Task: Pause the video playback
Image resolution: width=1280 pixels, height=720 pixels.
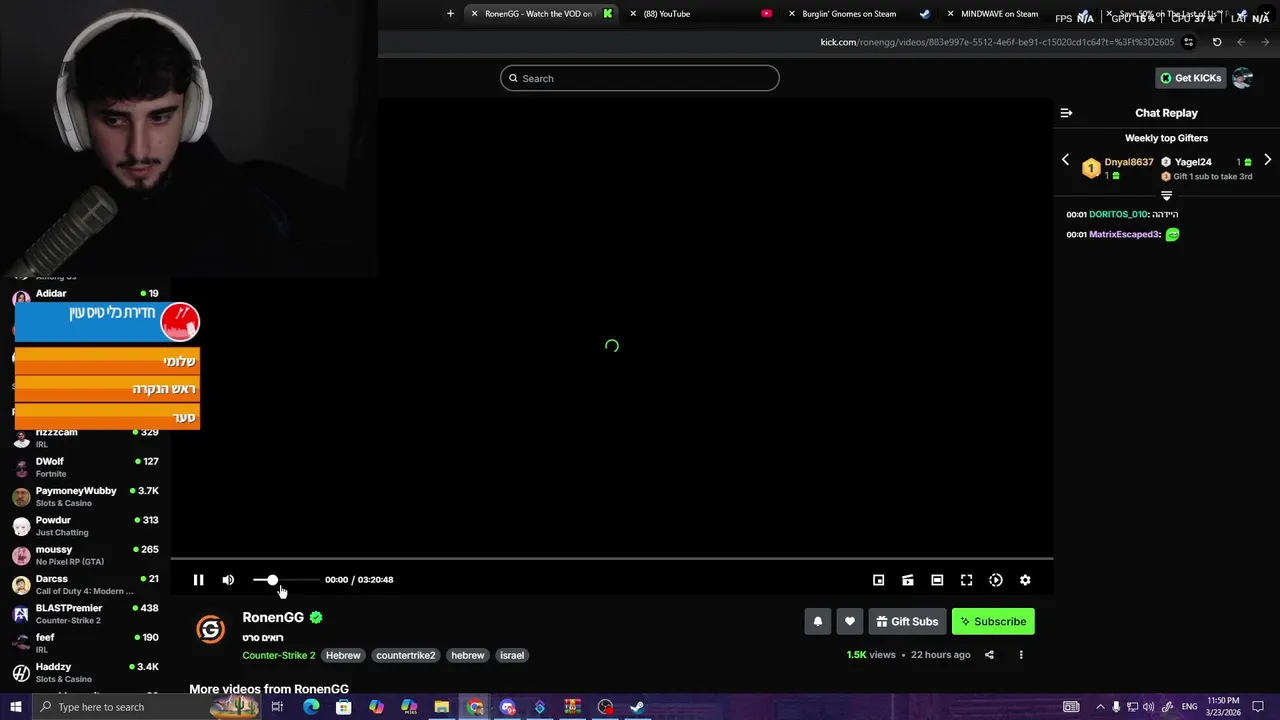Action: pyautogui.click(x=198, y=580)
